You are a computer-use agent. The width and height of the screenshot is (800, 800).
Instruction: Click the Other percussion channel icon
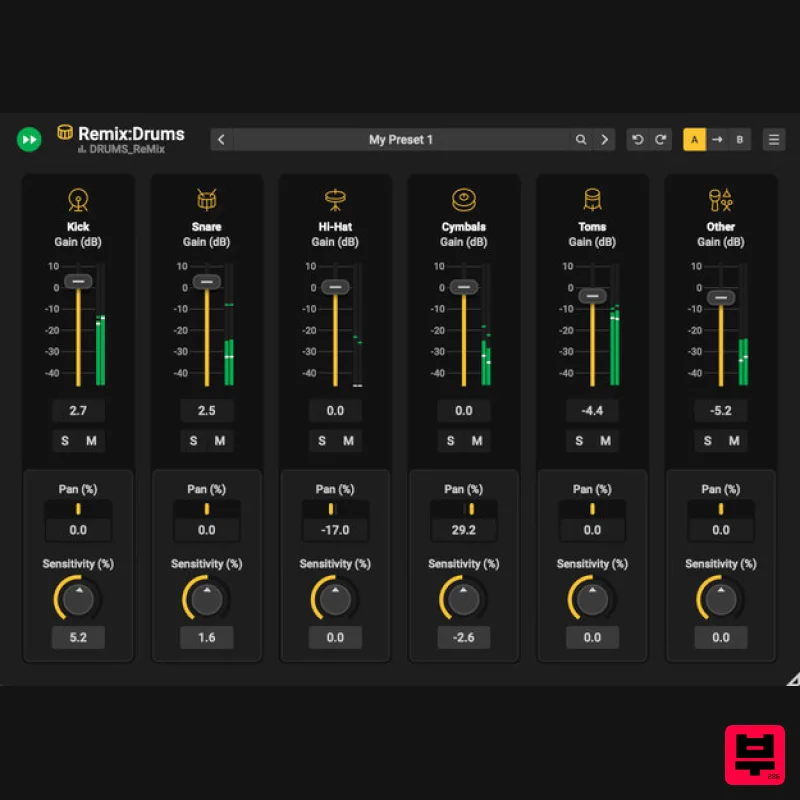coord(720,199)
